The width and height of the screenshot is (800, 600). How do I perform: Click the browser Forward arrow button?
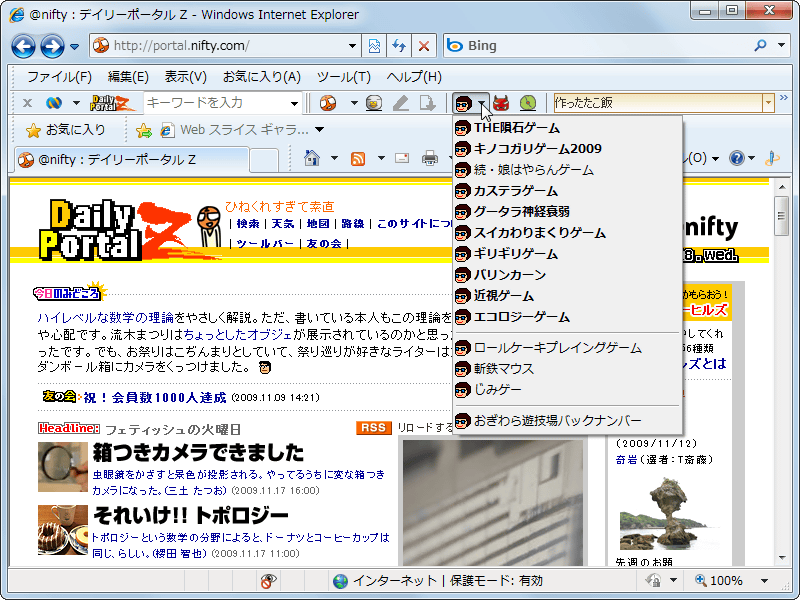(x=52, y=46)
